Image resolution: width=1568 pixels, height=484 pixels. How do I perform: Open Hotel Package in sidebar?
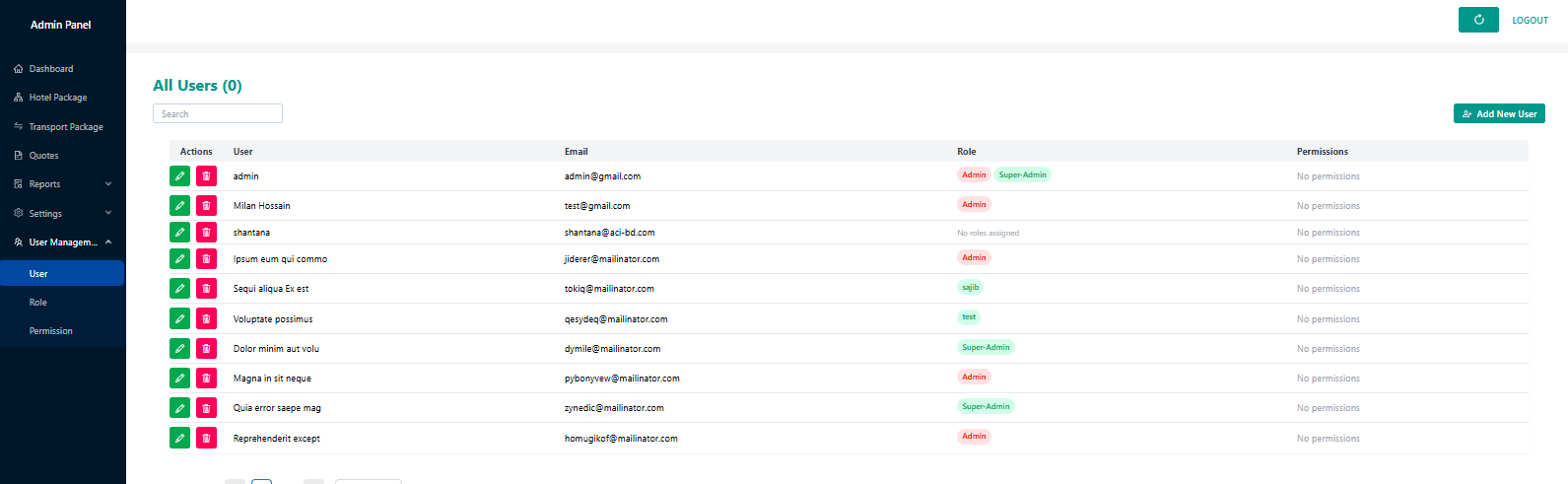[57, 98]
